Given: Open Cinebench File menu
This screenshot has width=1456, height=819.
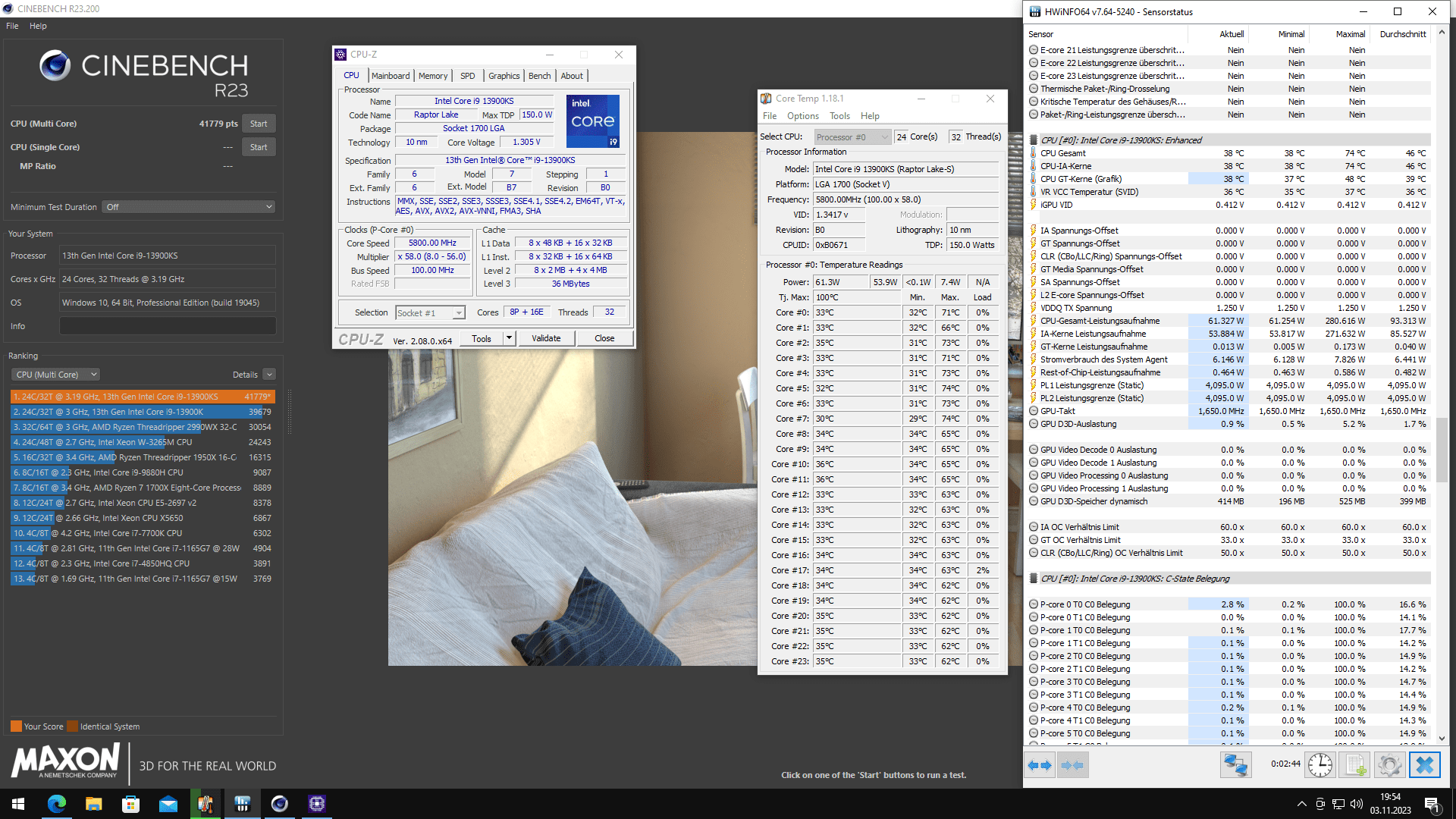Looking at the screenshot, I should click(x=12, y=26).
